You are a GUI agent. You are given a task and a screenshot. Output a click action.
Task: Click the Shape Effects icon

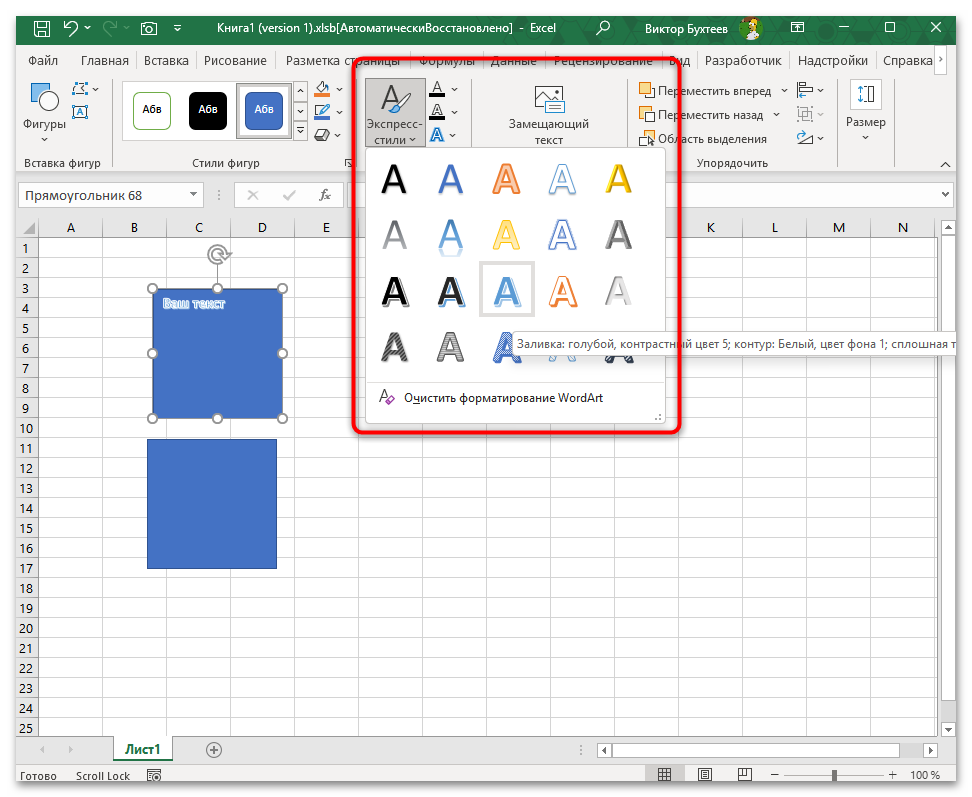pos(322,134)
